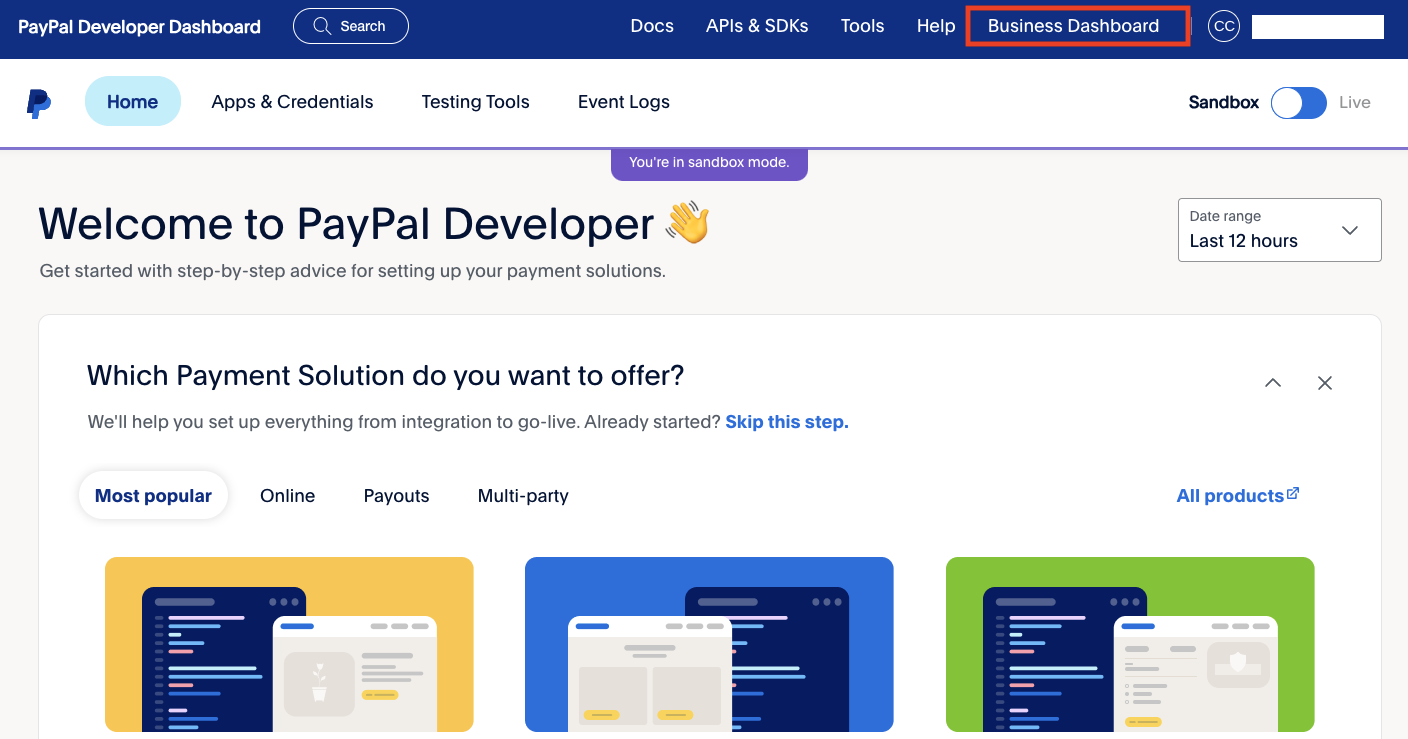Viewport: 1408px width, 739px height.
Task: Navigate to Apps & Credentials
Action: (x=292, y=102)
